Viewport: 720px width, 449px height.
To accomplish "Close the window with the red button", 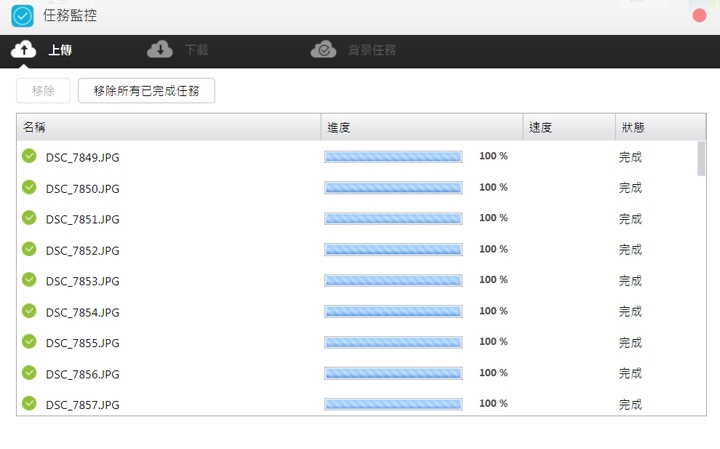I will [699, 16].
